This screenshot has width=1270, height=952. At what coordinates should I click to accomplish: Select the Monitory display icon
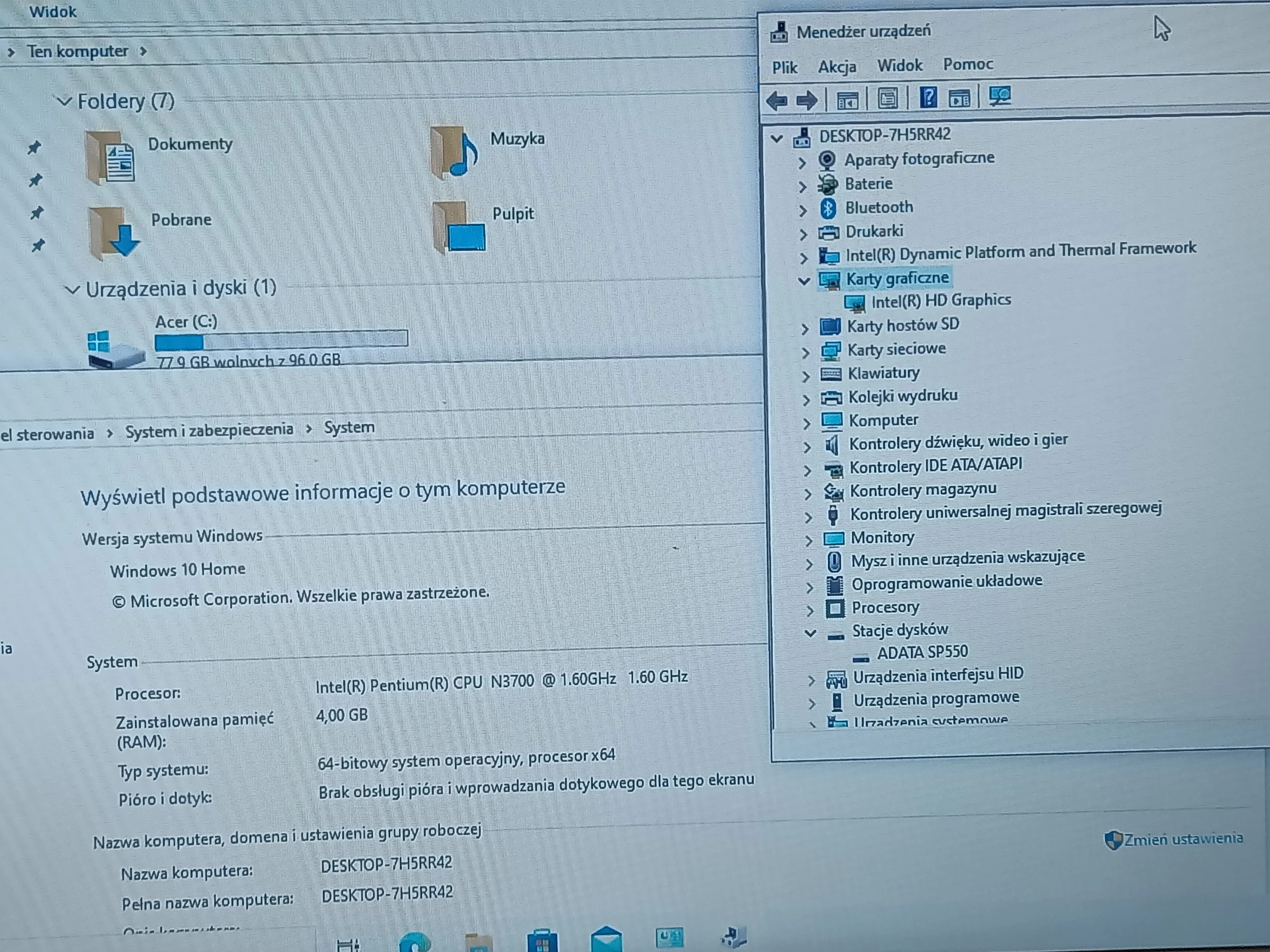834,539
